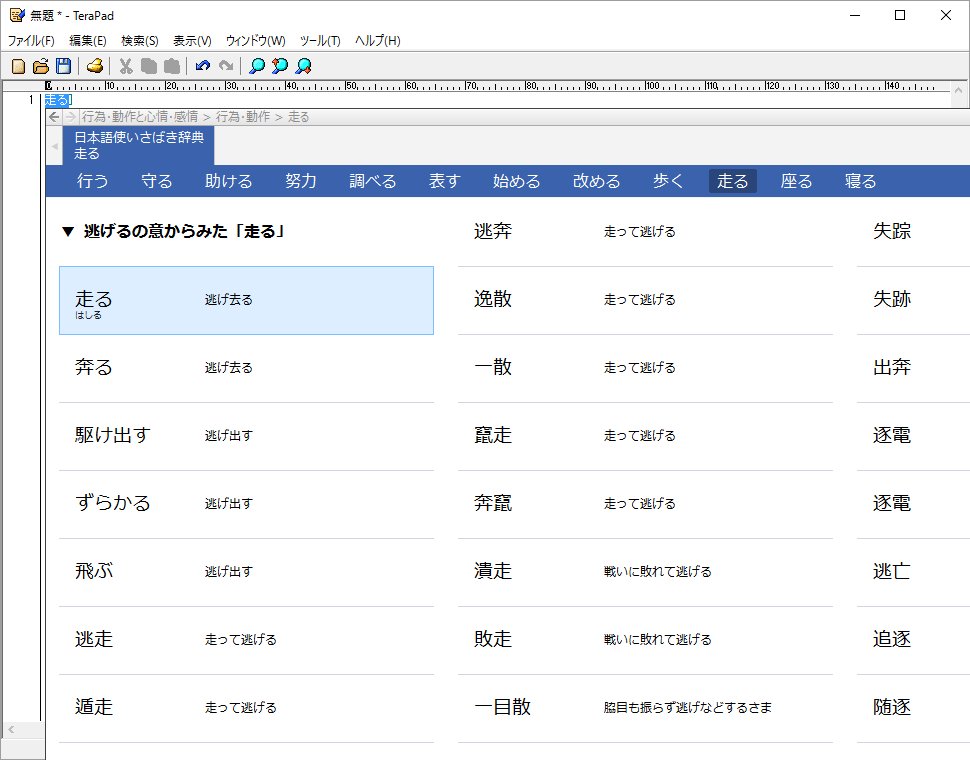The width and height of the screenshot is (970, 760).
Task: Click the 走る text on editor line 1
Action: (x=58, y=100)
